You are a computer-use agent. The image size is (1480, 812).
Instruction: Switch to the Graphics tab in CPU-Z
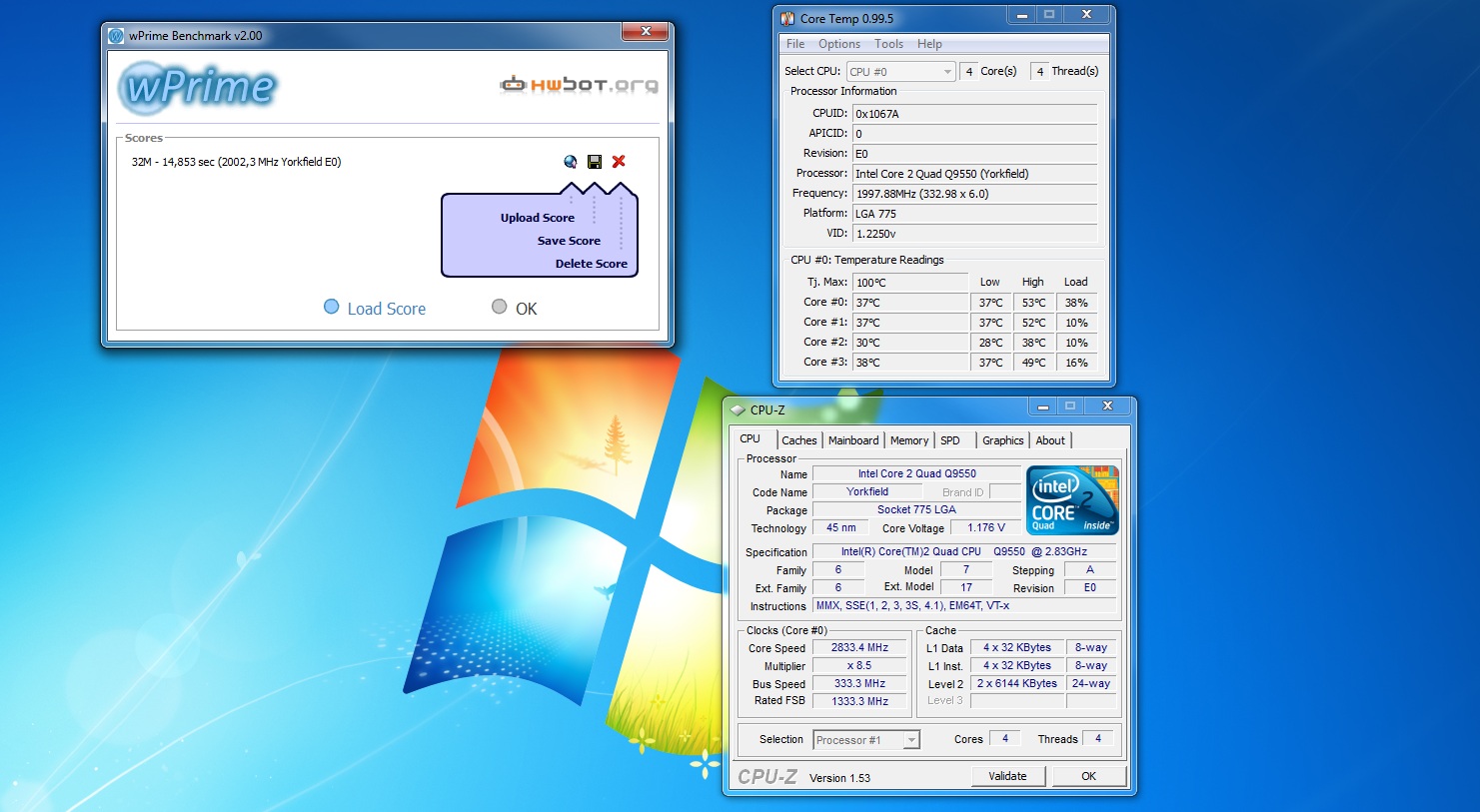point(1002,440)
